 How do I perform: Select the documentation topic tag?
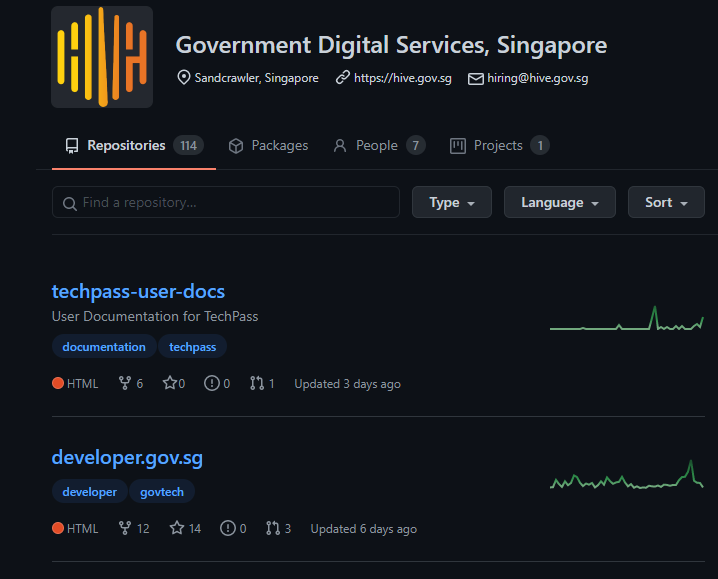[104, 347]
